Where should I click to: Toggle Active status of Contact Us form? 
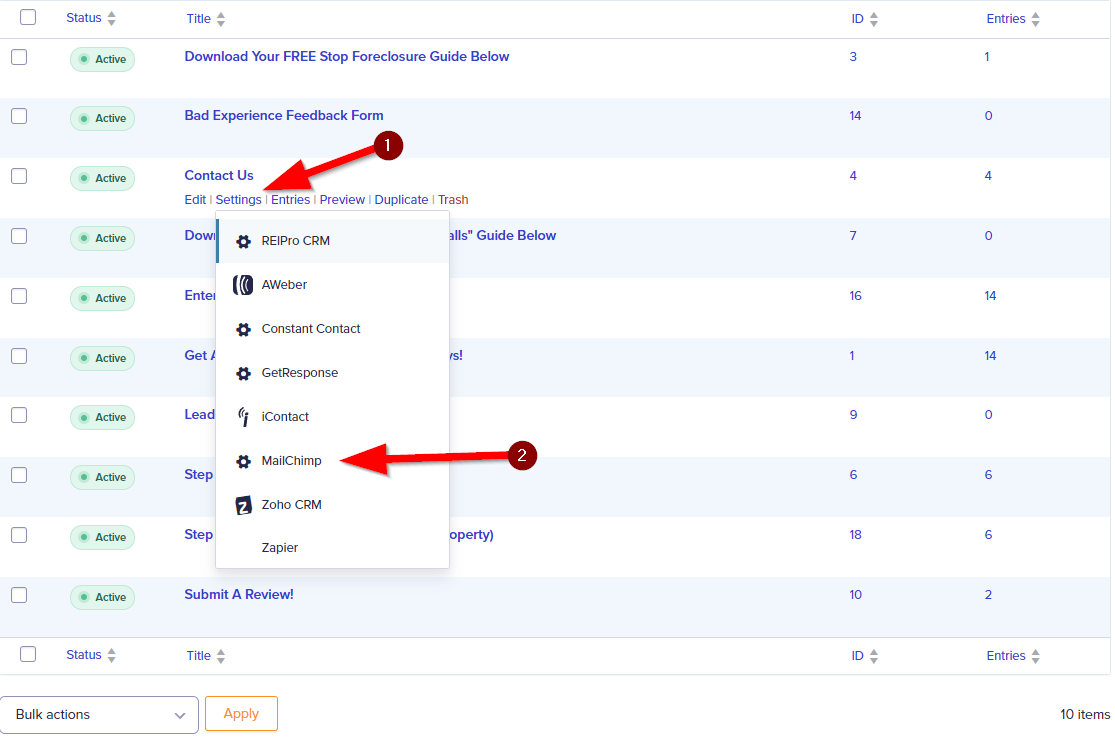pyautogui.click(x=102, y=178)
